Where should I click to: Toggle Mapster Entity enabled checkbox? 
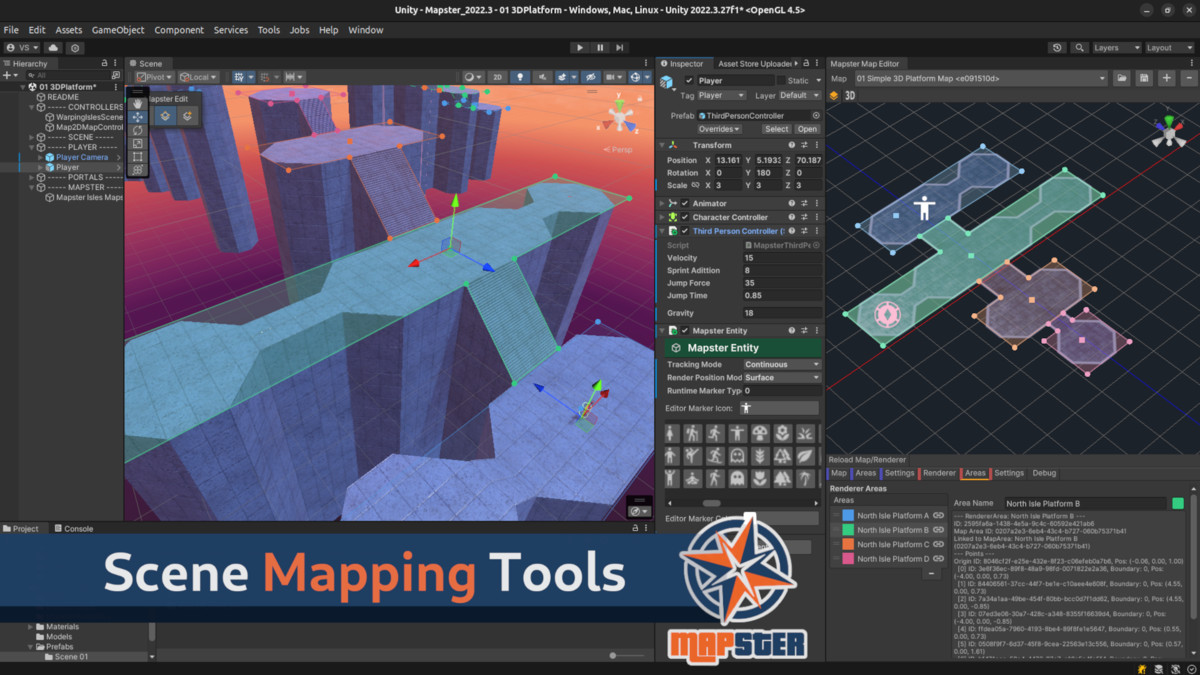tap(685, 330)
